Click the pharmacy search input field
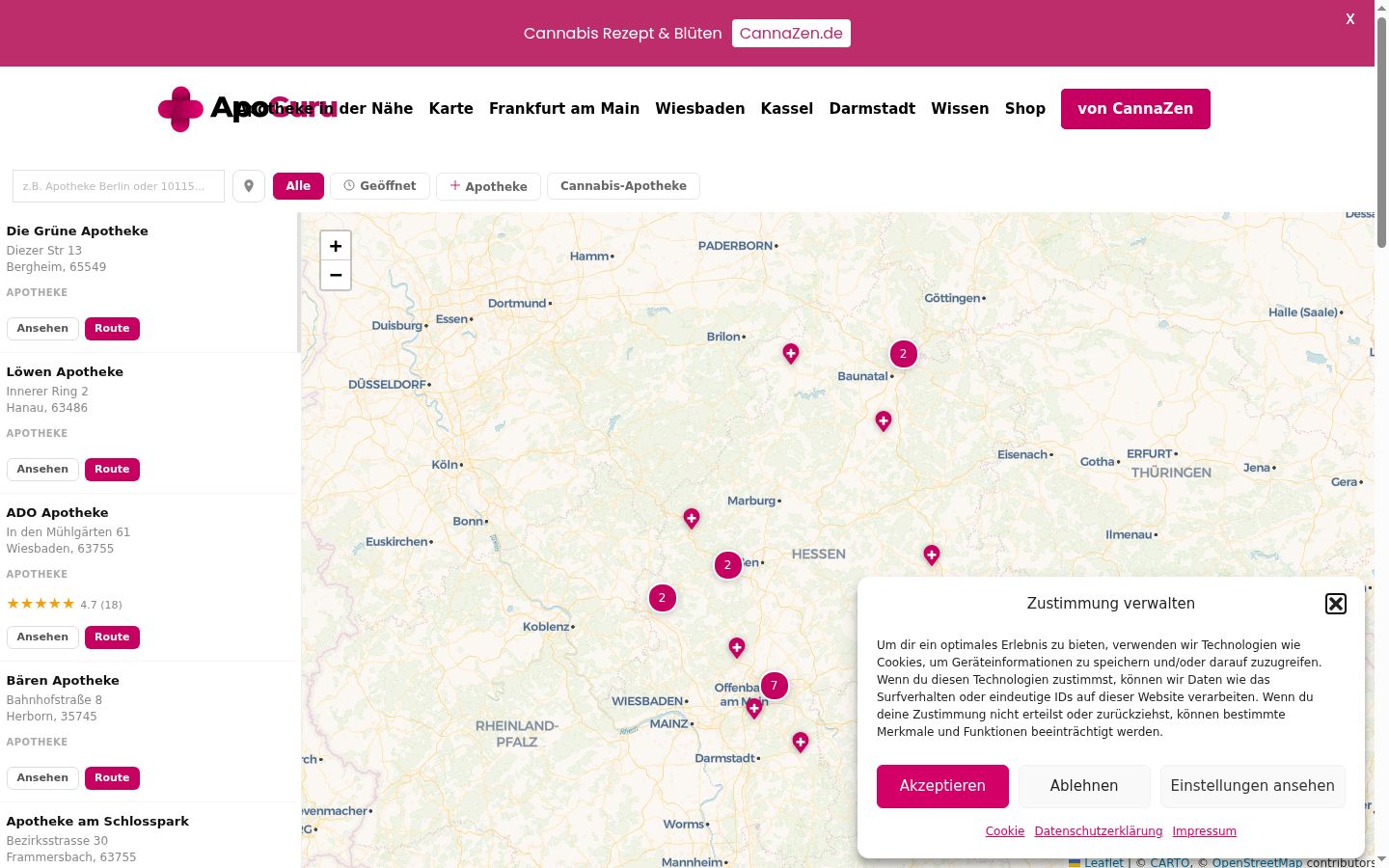The height and width of the screenshot is (868, 1389). coord(119,186)
